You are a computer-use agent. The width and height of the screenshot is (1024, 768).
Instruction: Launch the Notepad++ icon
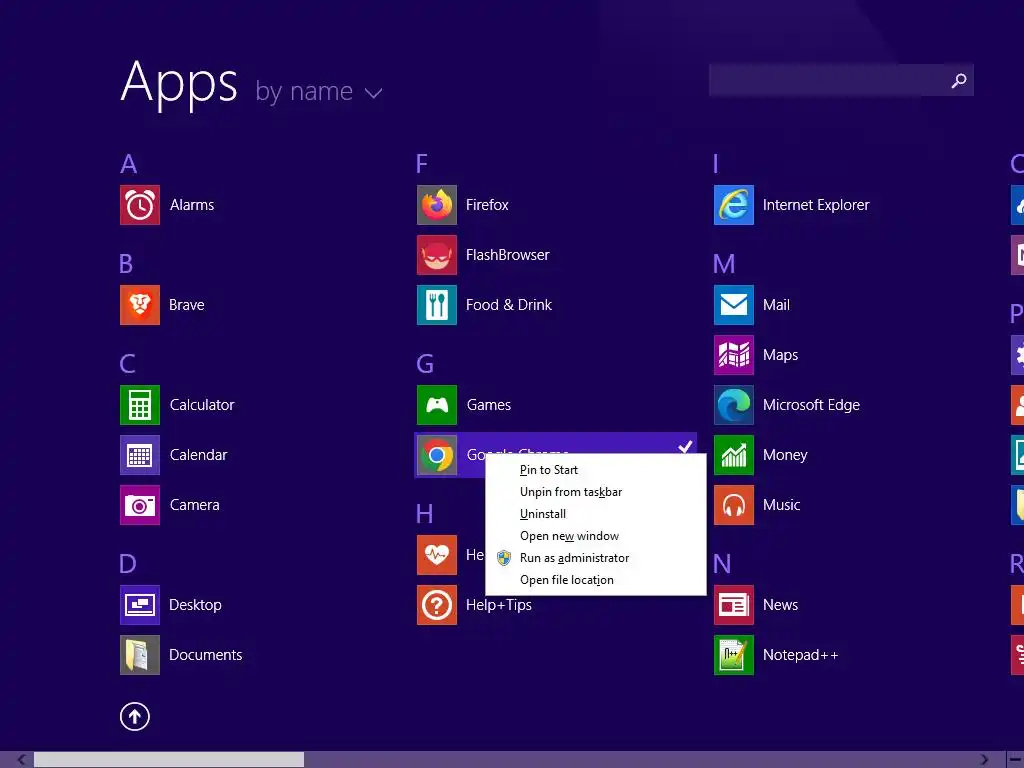click(734, 655)
